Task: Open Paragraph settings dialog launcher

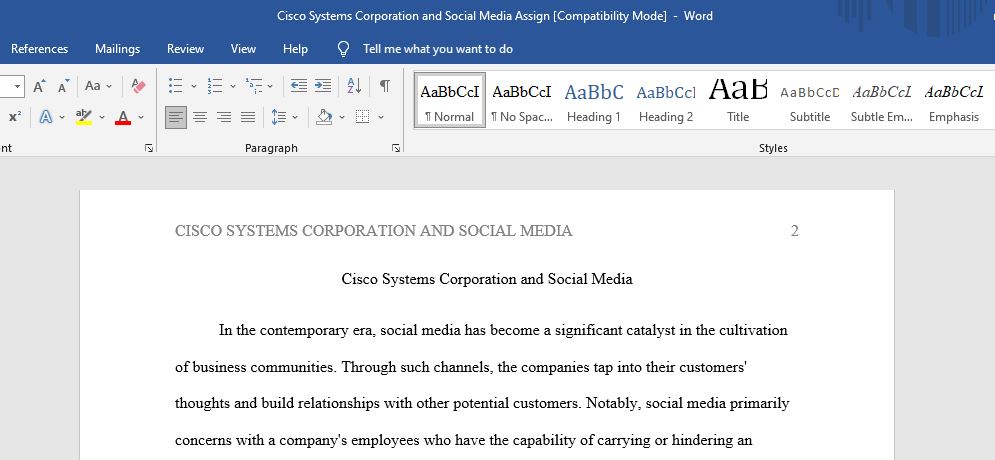Action: tap(396, 148)
